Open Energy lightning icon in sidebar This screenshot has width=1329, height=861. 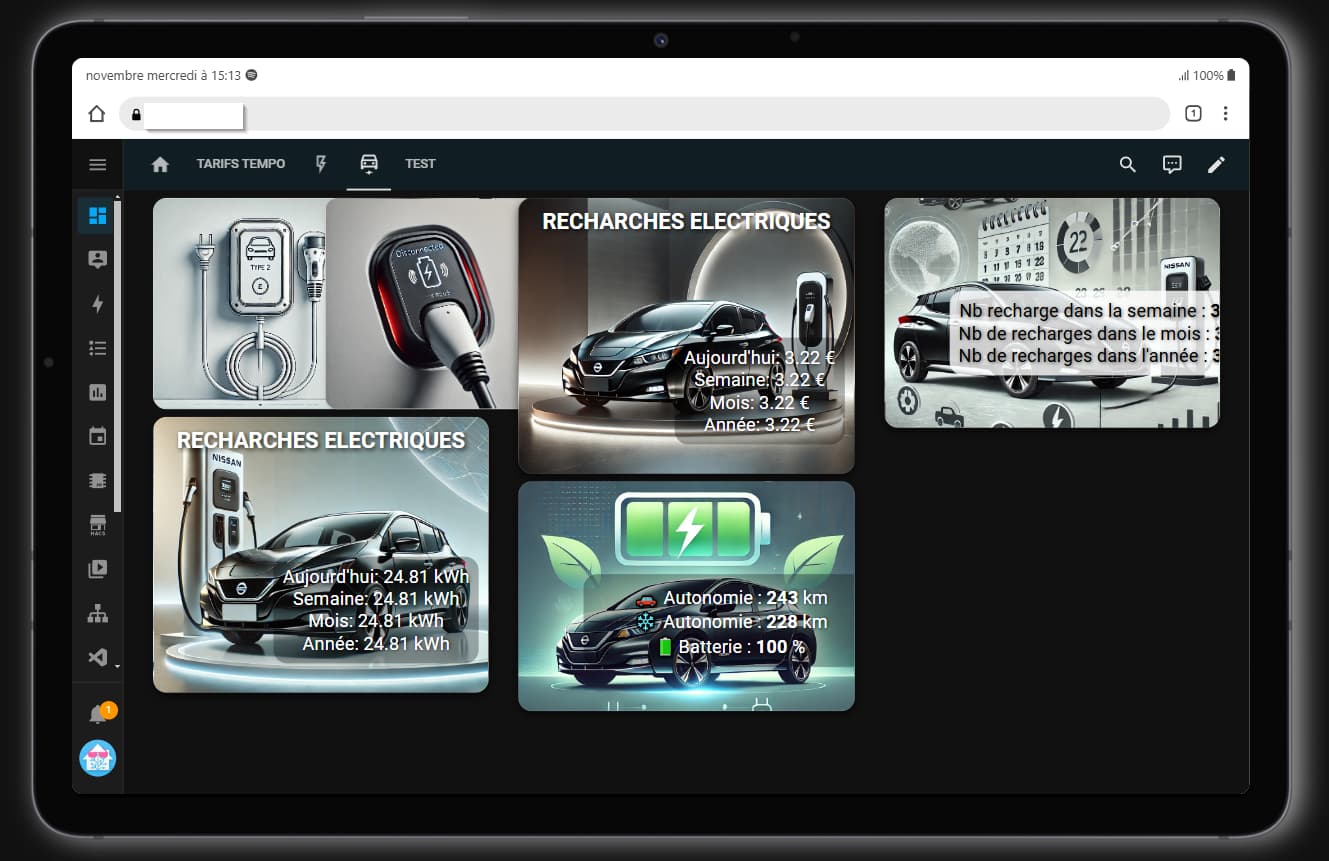pyautogui.click(x=97, y=304)
